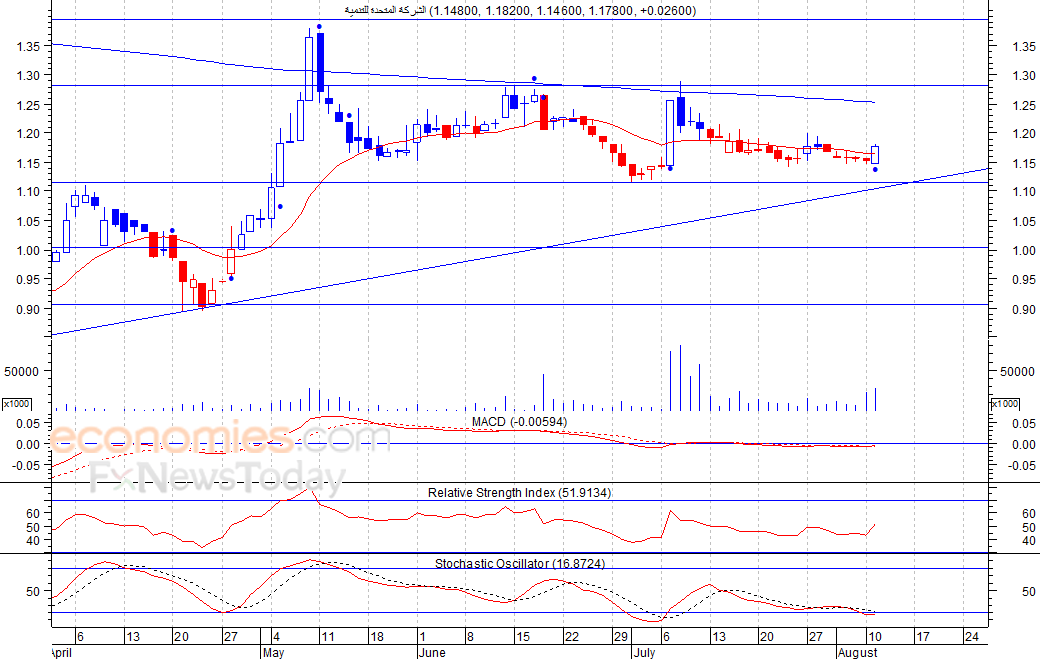Viewport: 1040px width, 659px height.
Task: Select the July month label
Action: click(x=644, y=652)
